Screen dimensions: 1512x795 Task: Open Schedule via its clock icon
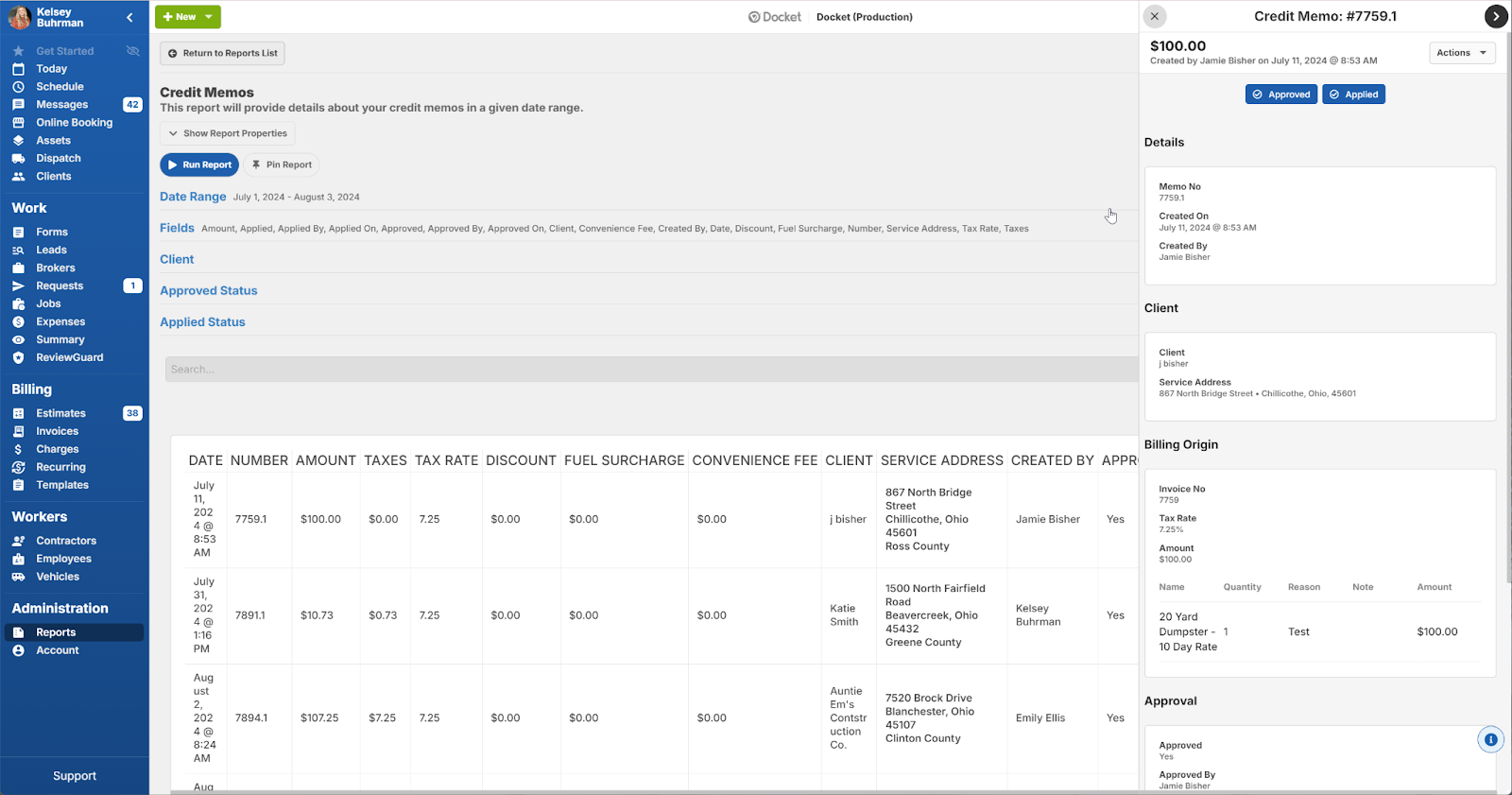[18, 87]
